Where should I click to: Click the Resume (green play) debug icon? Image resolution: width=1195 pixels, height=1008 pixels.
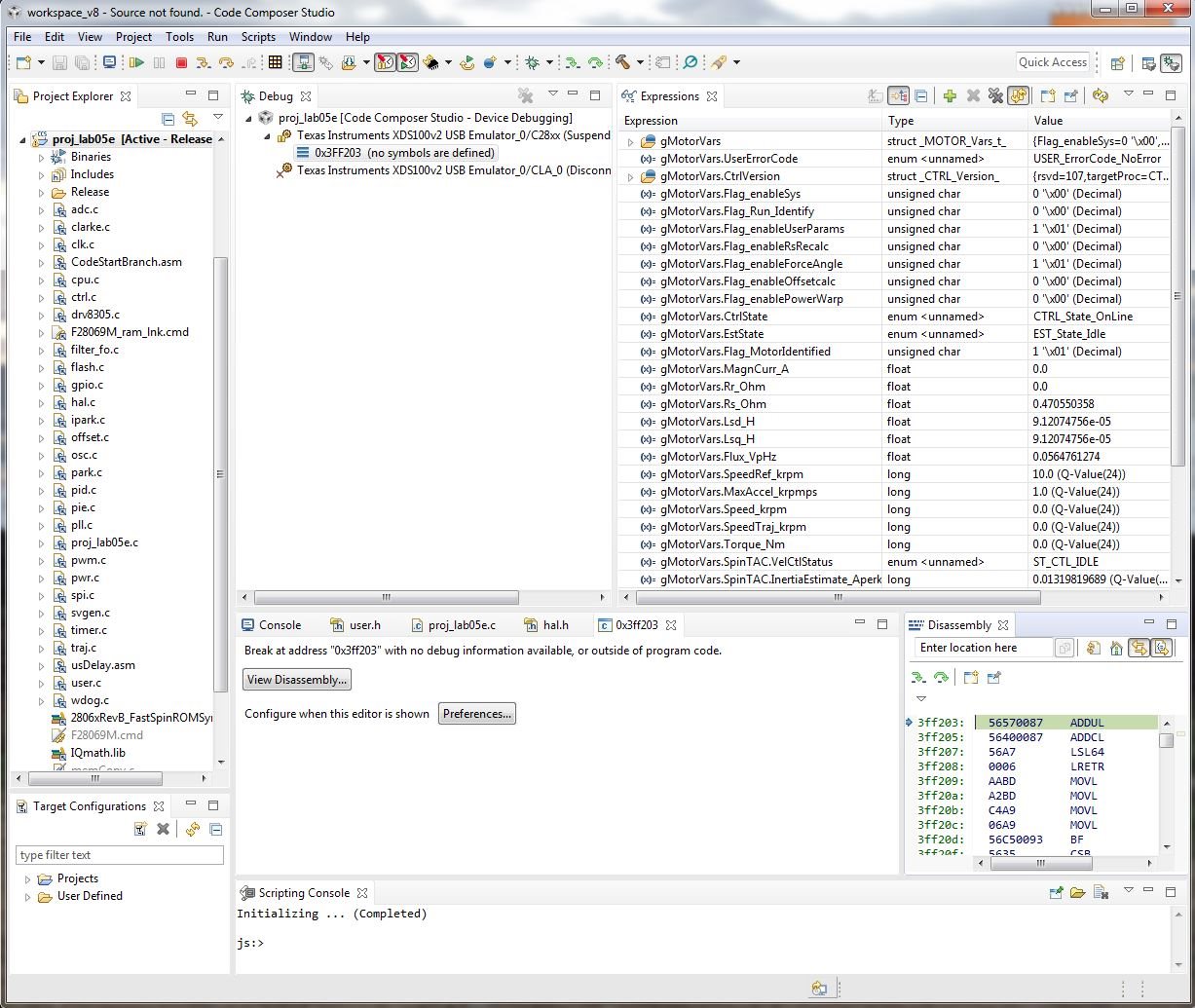[137, 62]
